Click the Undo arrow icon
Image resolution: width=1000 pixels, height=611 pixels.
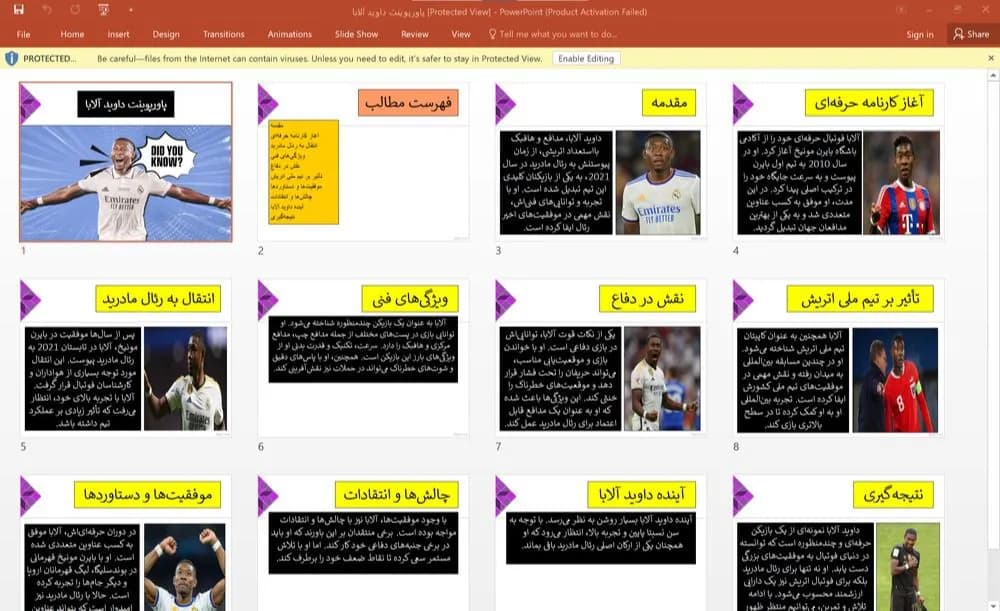[x=47, y=10]
